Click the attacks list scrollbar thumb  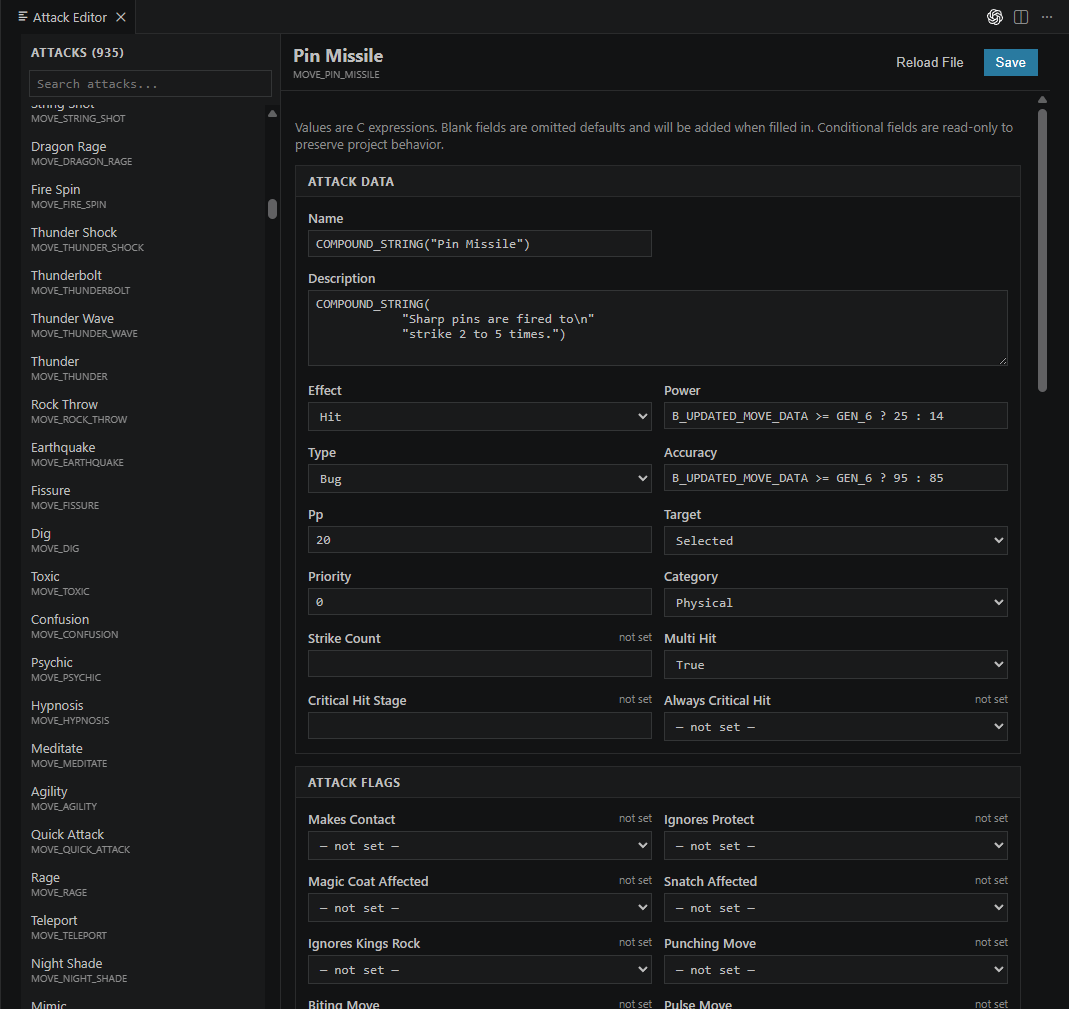point(272,209)
